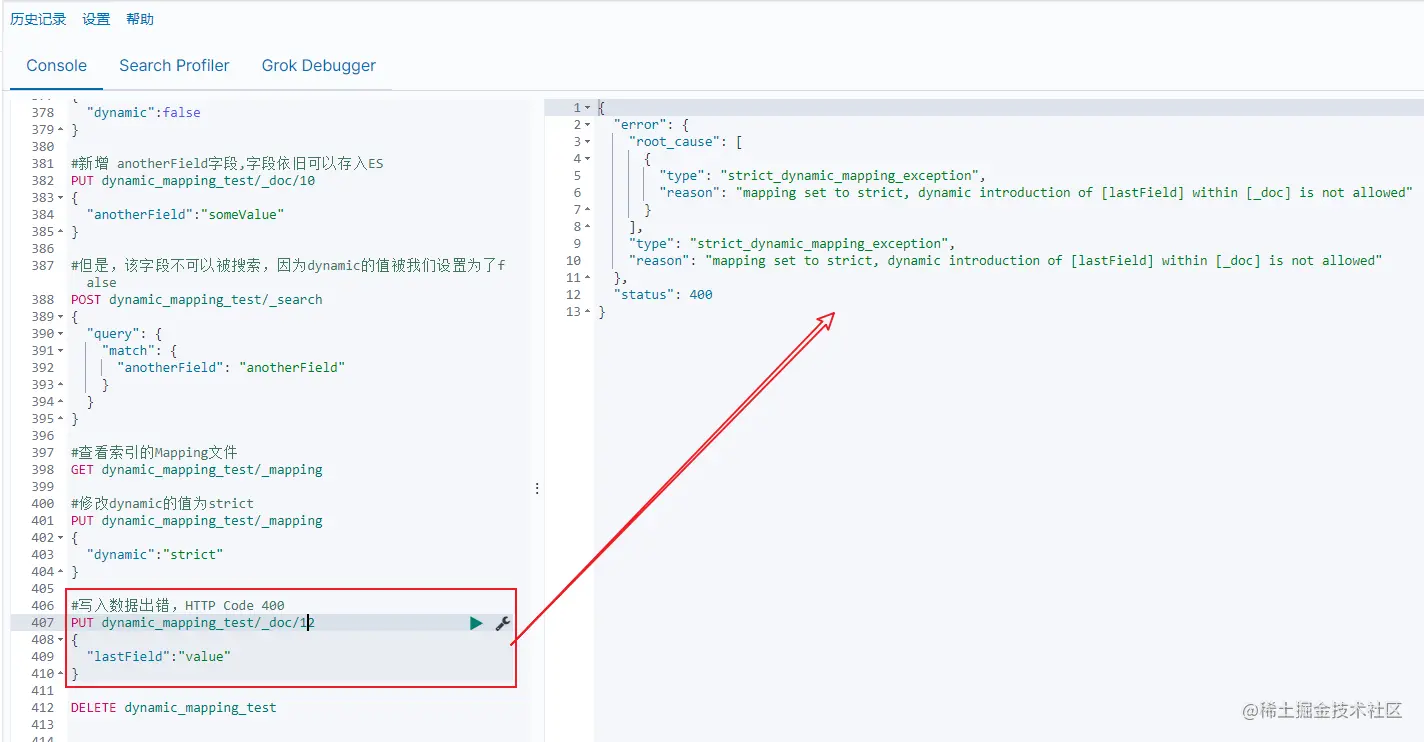Collapse the fold at editor line 383
Viewport: 1424px width, 742px height.
tap(61, 198)
